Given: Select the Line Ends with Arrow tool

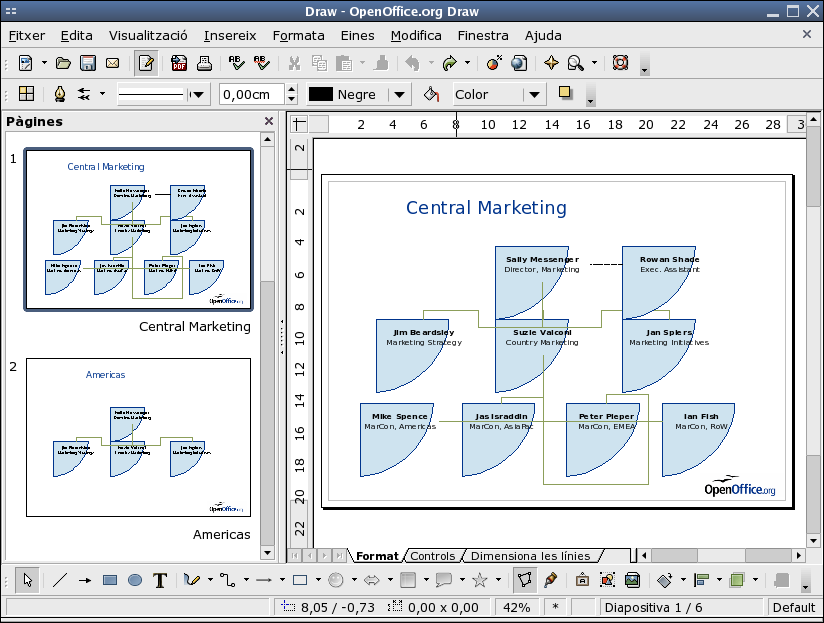Looking at the screenshot, I should [x=85, y=580].
